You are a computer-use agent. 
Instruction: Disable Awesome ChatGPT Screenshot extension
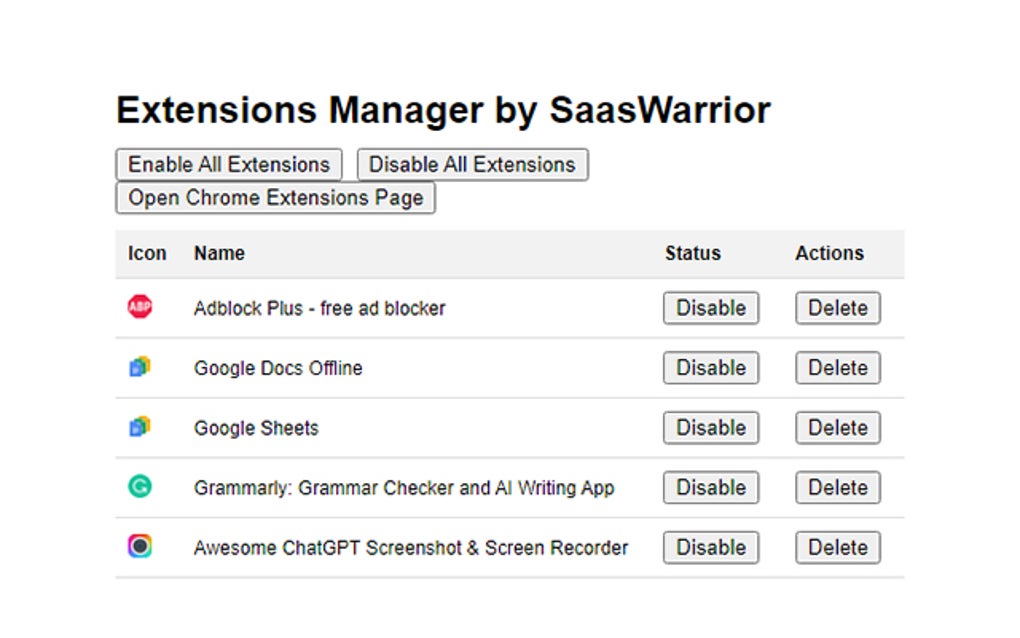[x=710, y=548]
